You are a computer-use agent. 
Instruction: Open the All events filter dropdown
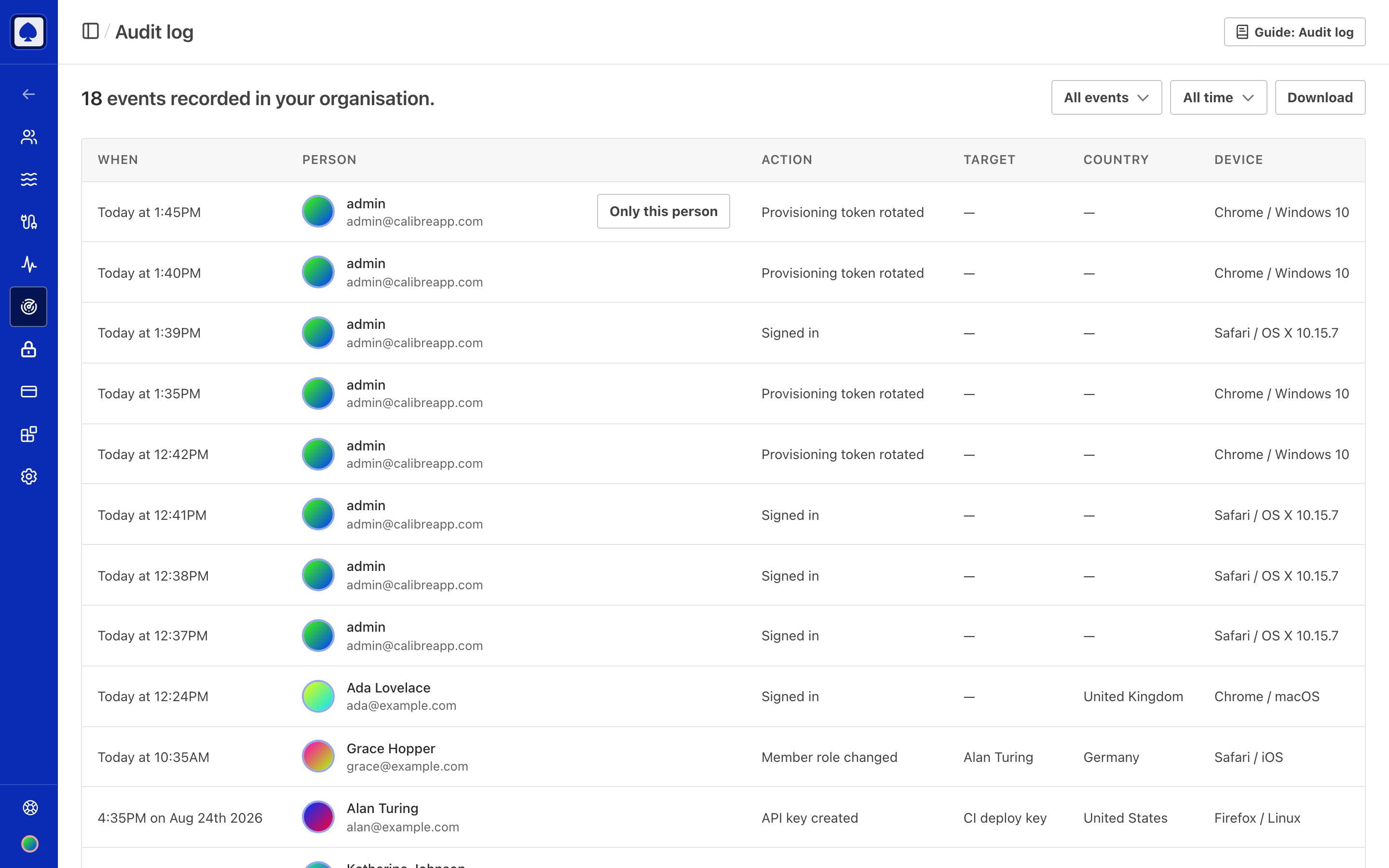pyautogui.click(x=1106, y=97)
